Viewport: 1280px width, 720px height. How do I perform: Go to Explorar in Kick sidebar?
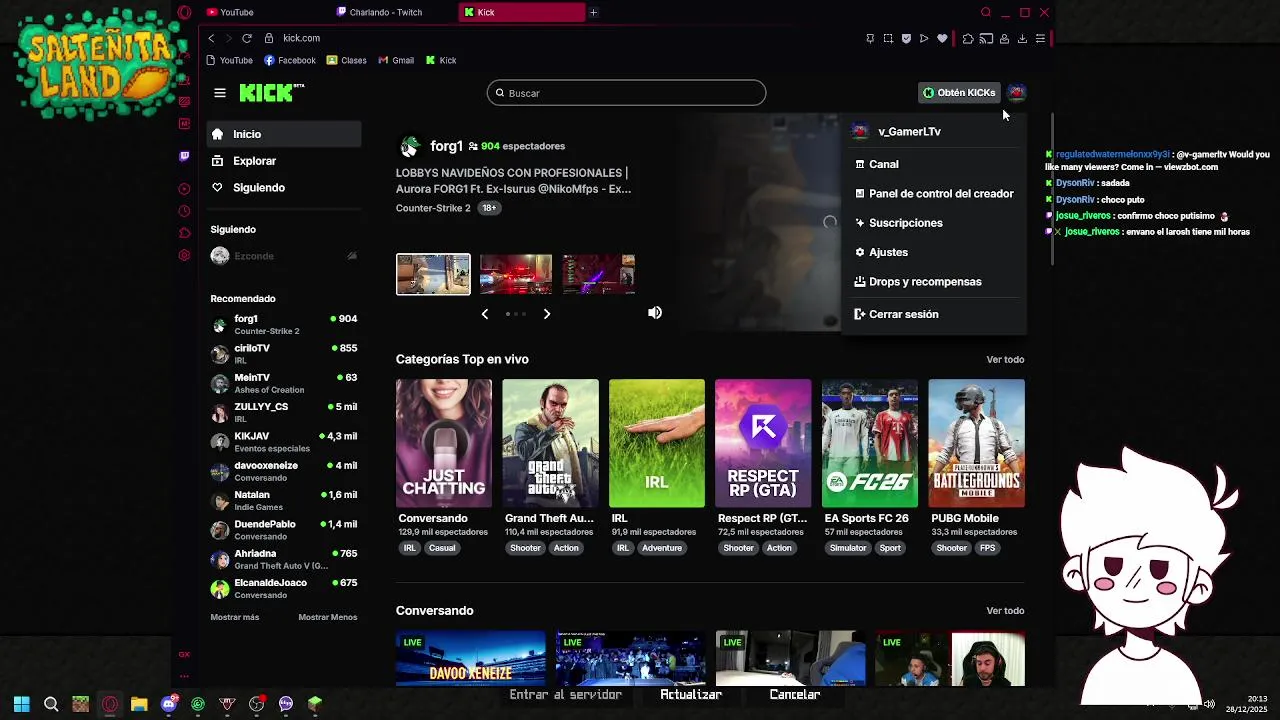coord(285,161)
